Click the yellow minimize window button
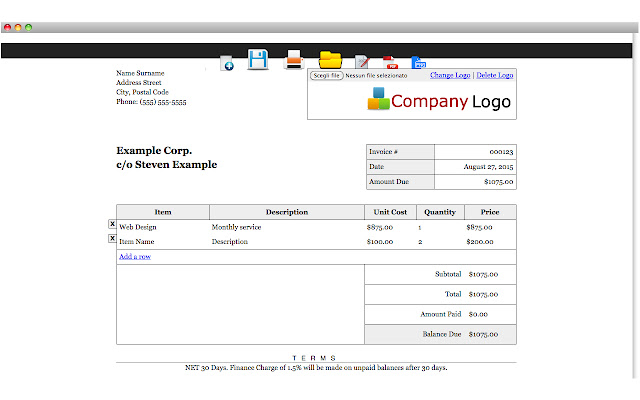640x400 pixels. pyautogui.click(x=18, y=27)
